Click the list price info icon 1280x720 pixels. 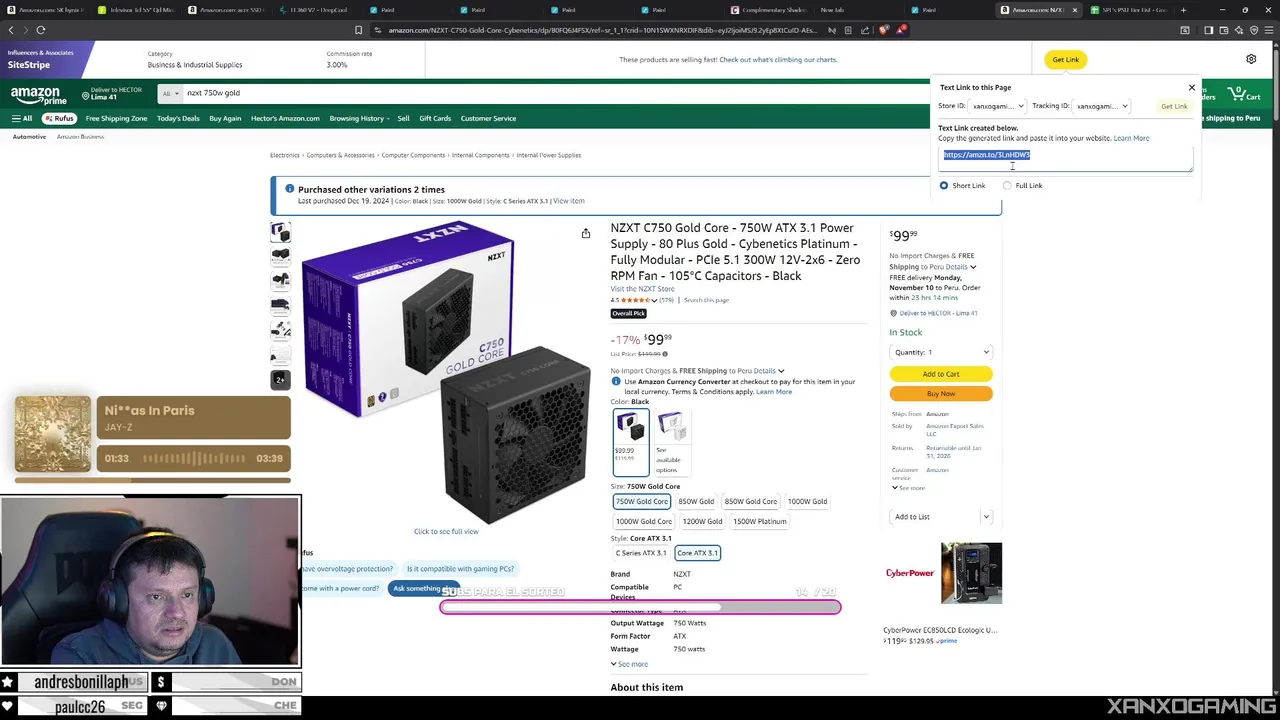[x=665, y=354]
